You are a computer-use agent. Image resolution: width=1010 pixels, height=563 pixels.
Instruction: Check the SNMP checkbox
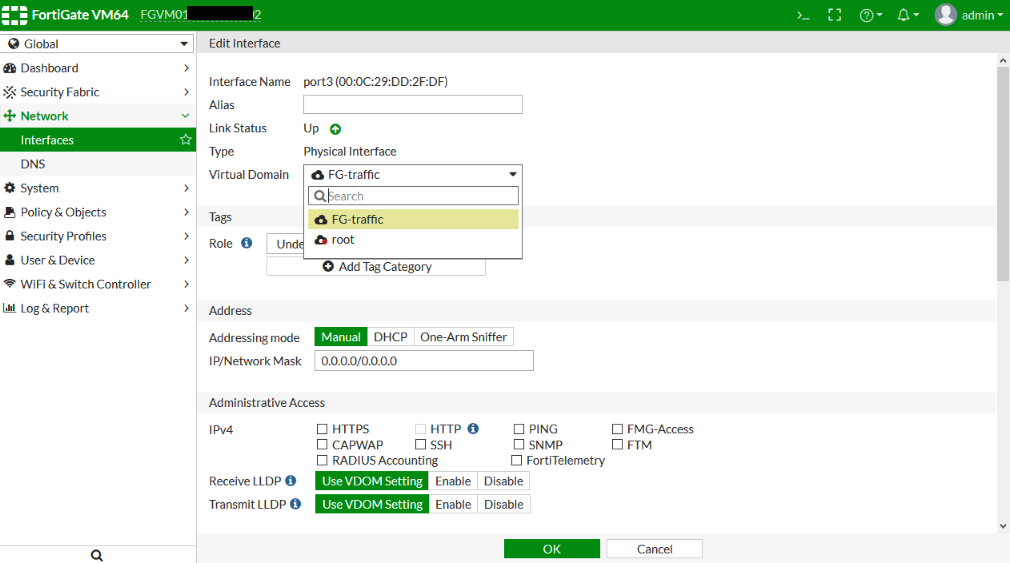(519, 444)
